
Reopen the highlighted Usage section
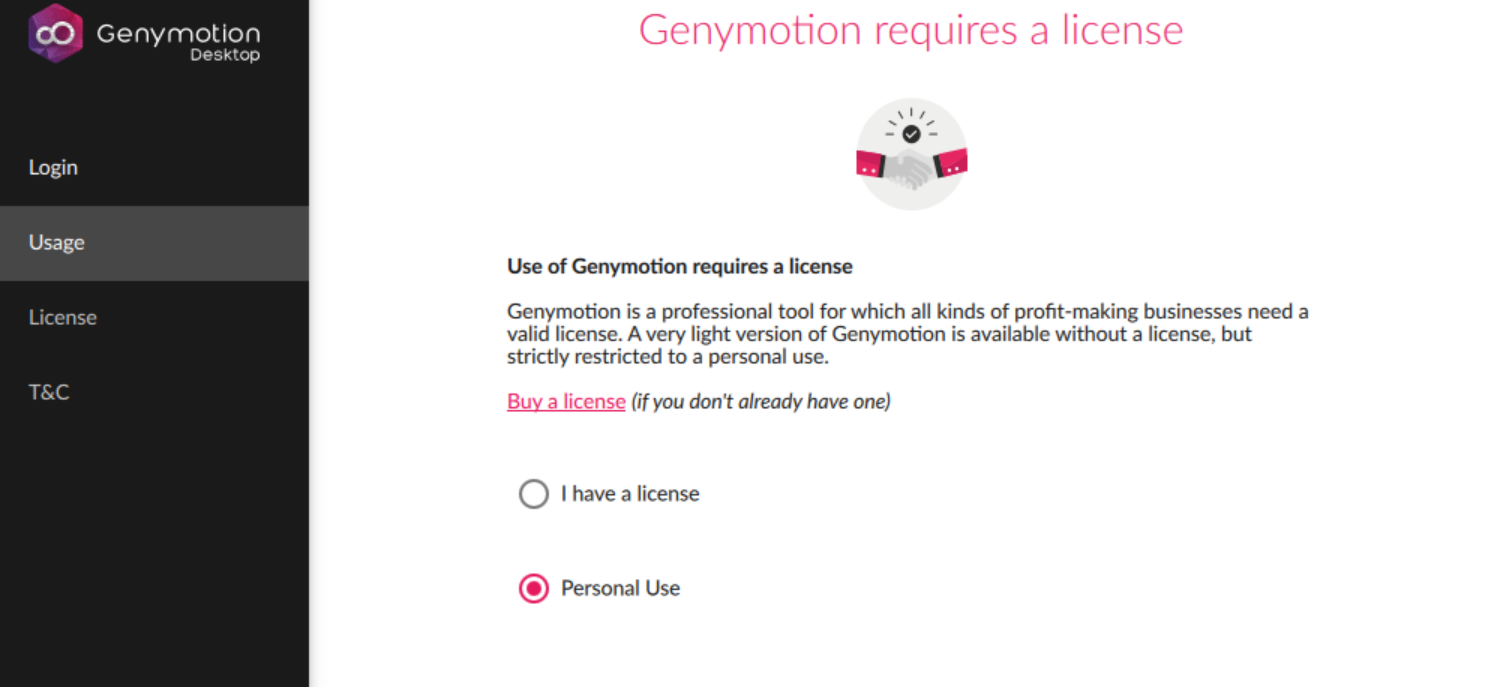pos(56,242)
